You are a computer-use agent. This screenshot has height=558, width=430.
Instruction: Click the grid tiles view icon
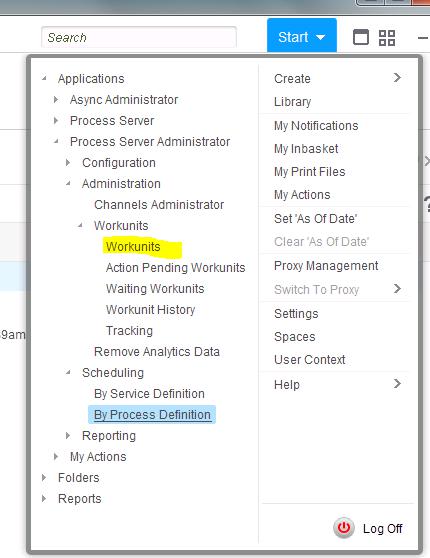coord(387,38)
